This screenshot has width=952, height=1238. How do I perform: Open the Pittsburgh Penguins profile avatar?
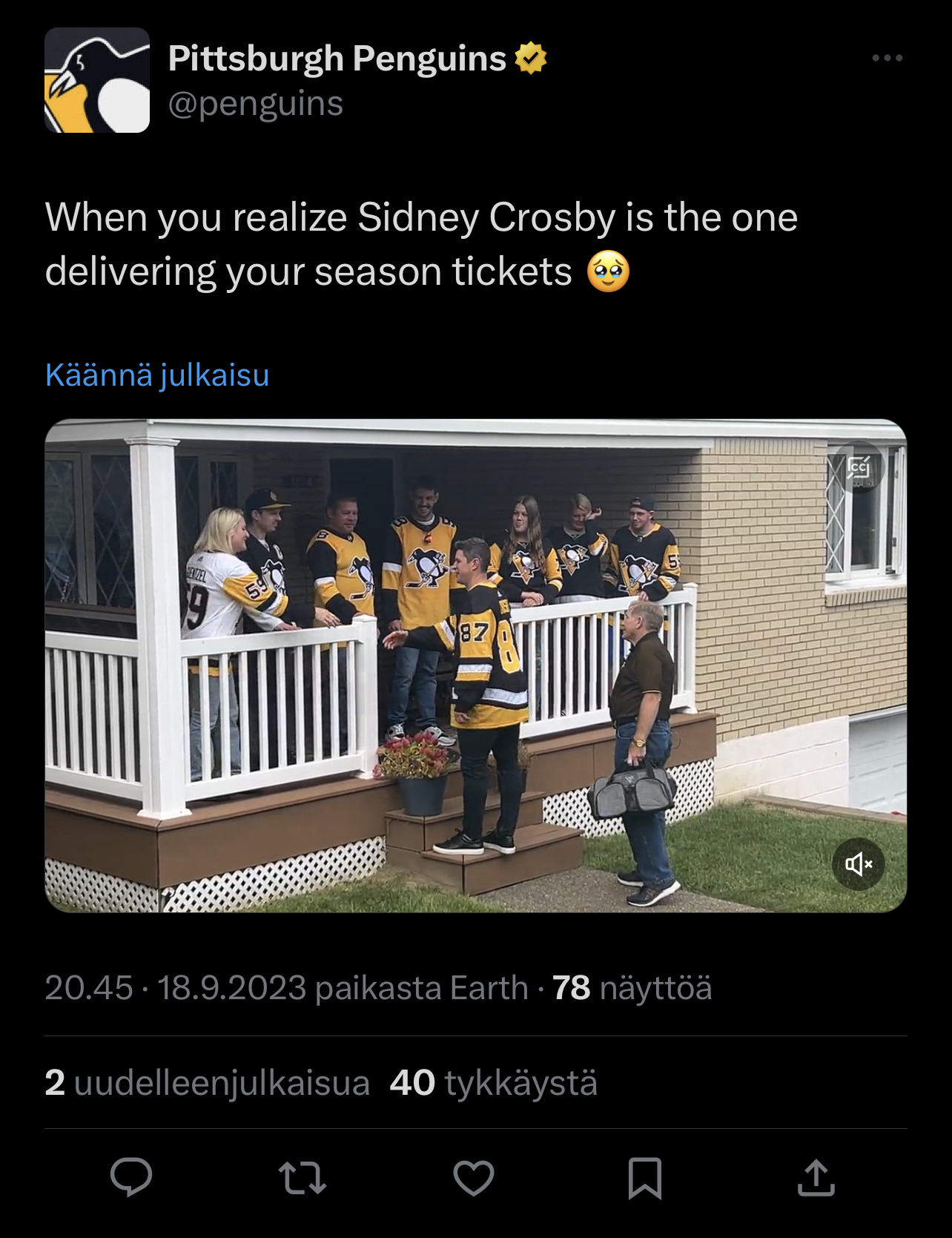pos(97,80)
